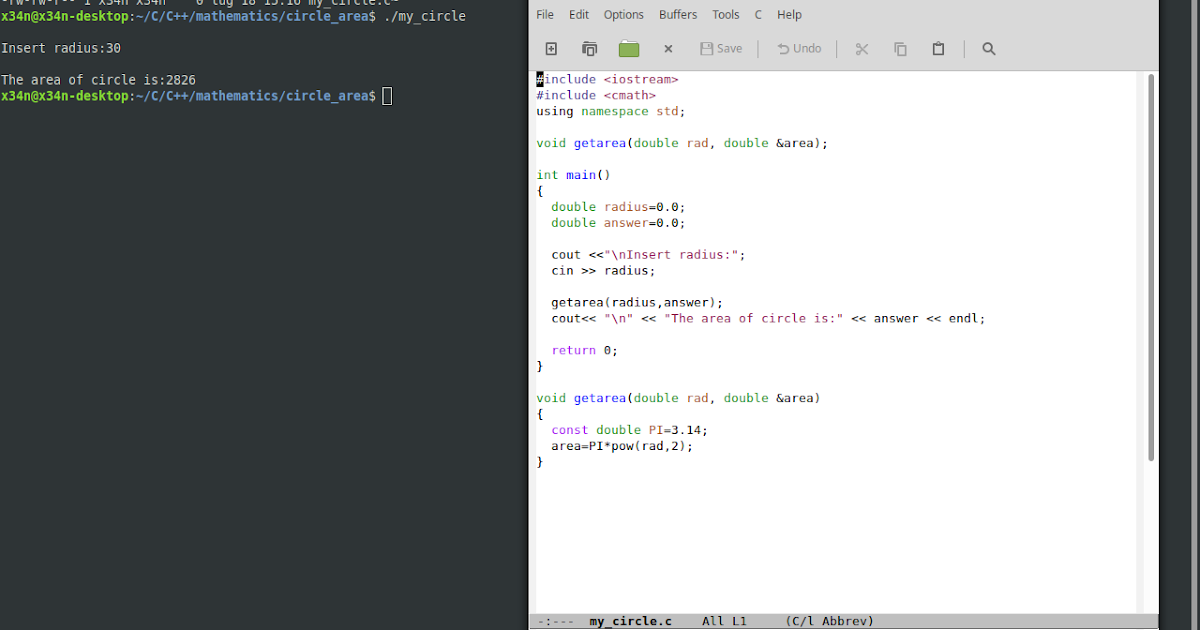This screenshot has height=630, width=1200.
Task: Click the (C/l Abbrev) mode indicator
Action: click(x=829, y=620)
